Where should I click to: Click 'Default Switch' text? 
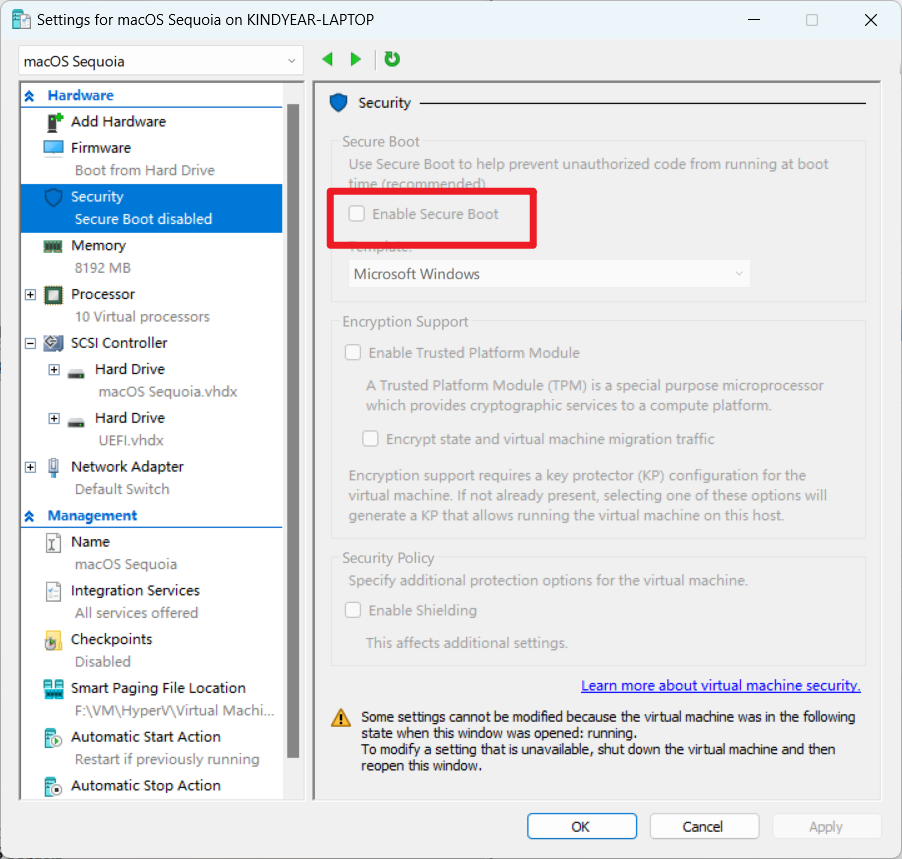pyautogui.click(x=122, y=489)
